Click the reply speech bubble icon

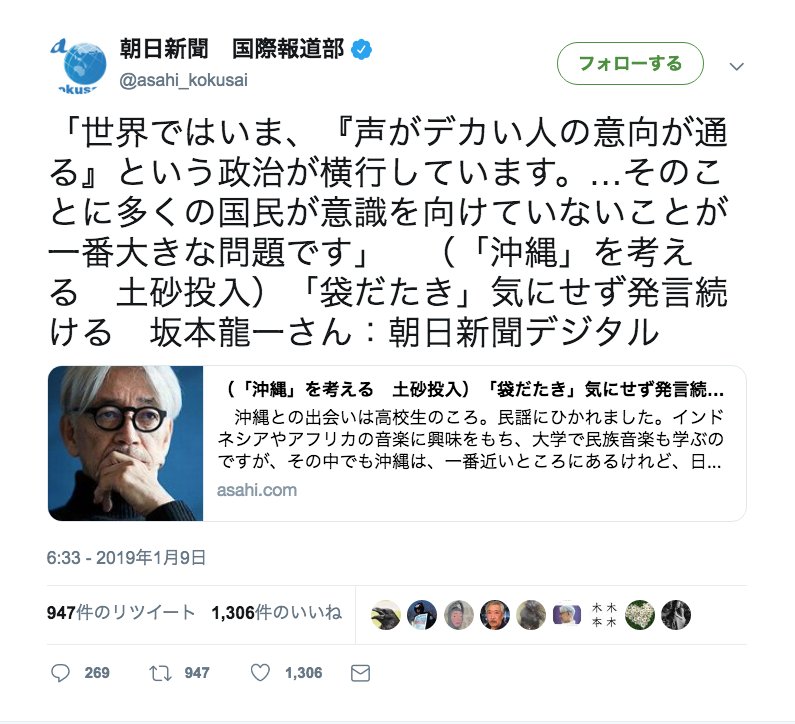[60, 673]
